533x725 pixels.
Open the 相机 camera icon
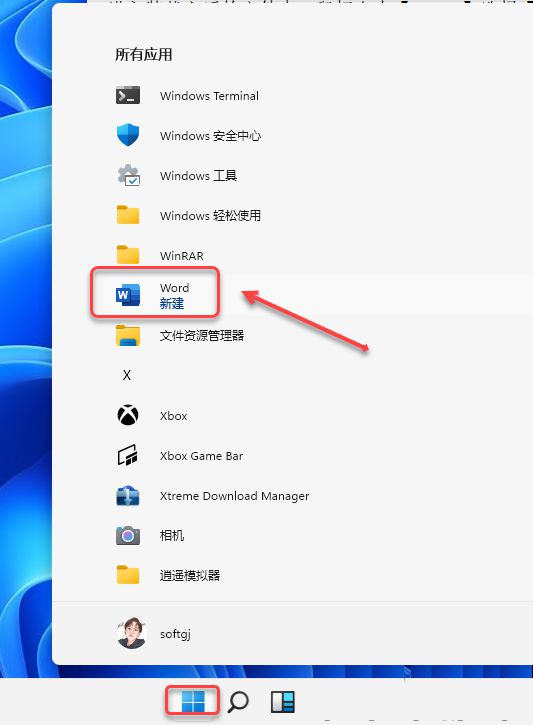pos(128,535)
